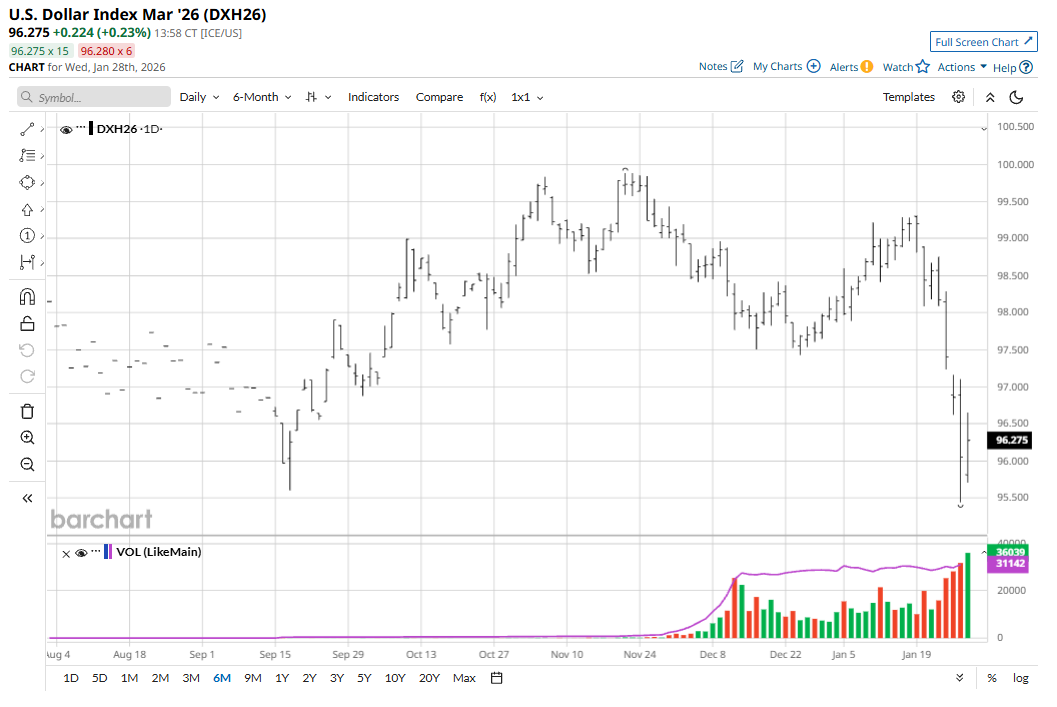Select the 3M time range
The height and width of the screenshot is (707, 1057).
(x=191, y=678)
